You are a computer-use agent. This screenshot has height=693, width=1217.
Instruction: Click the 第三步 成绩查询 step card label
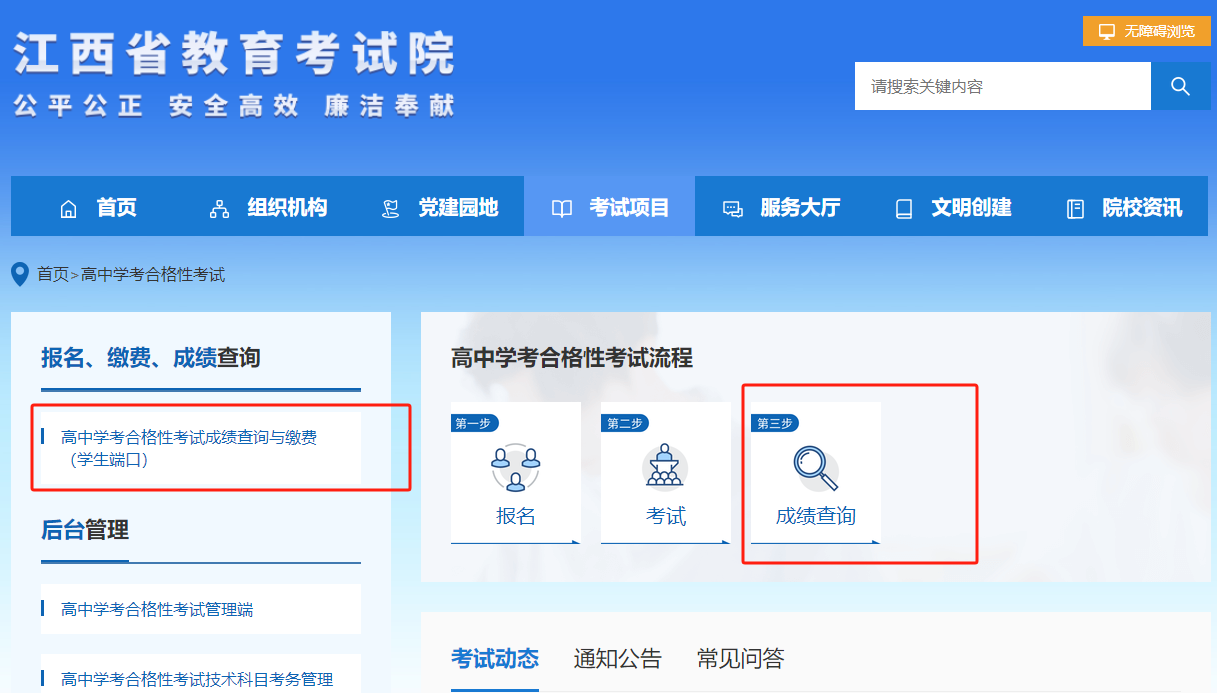[816, 516]
